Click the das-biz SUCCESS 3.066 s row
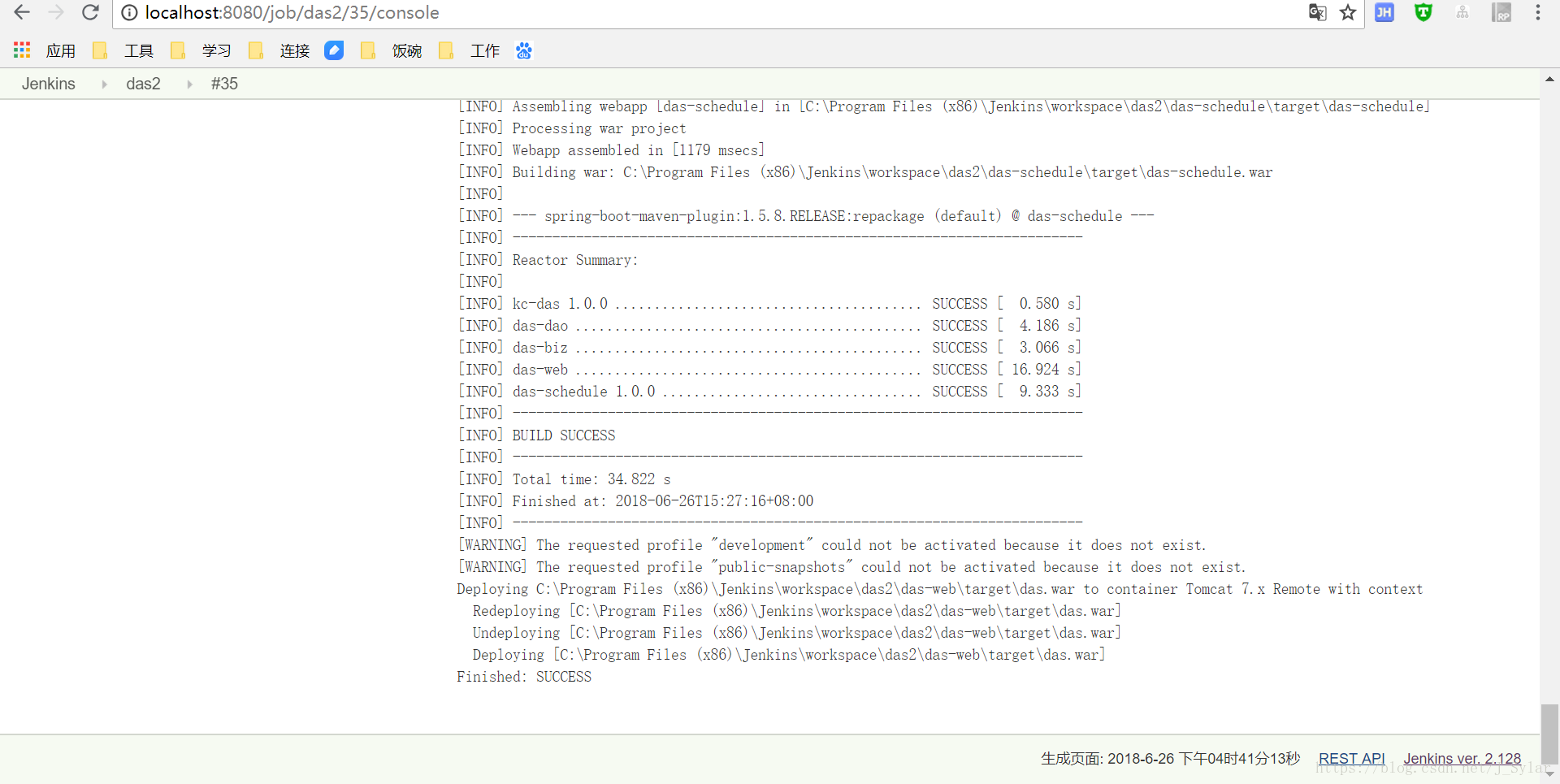Image resolution: width=1560 pixels, height=784 pixels. click(769, 348)
